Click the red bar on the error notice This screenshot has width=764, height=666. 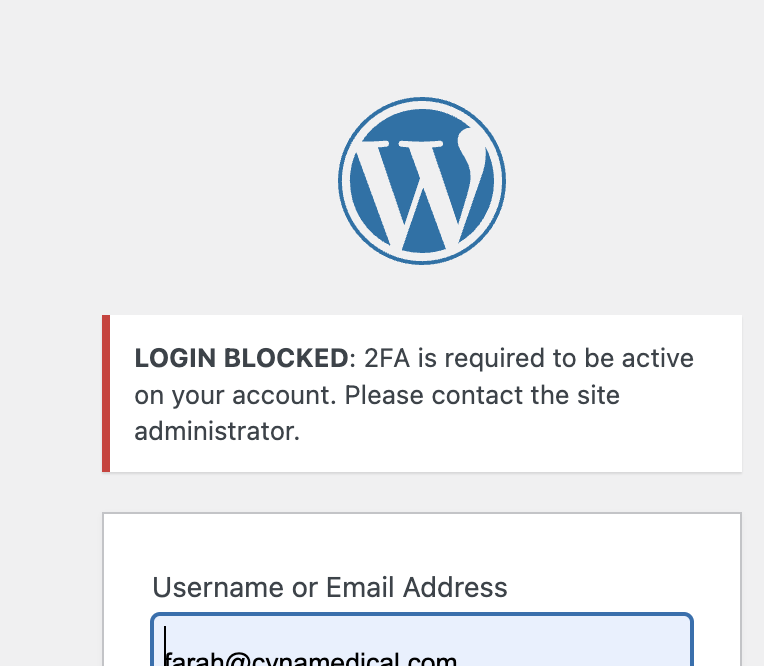click(106, 393)
